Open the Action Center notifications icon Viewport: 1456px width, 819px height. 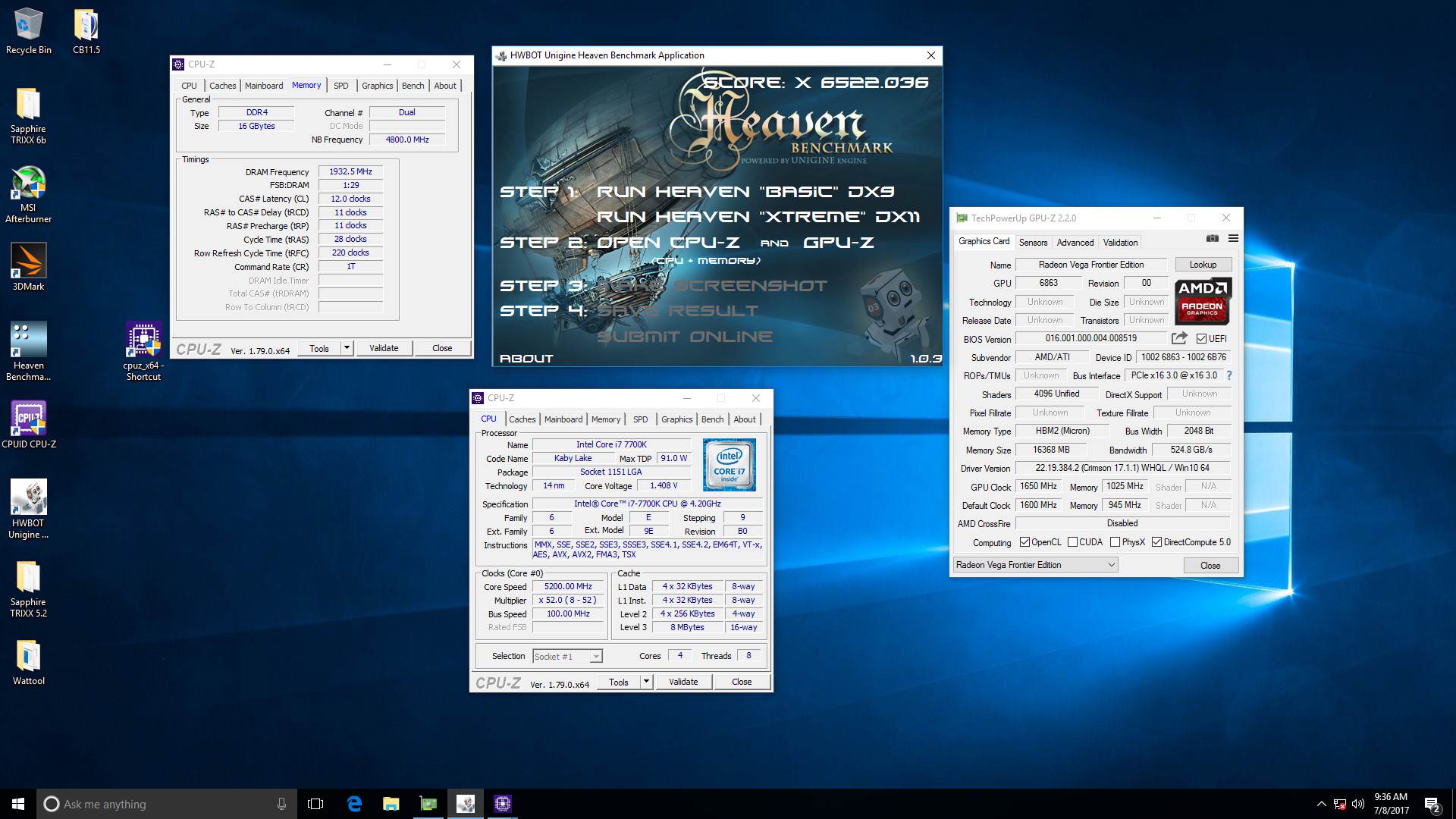(x=1432, y=804)
